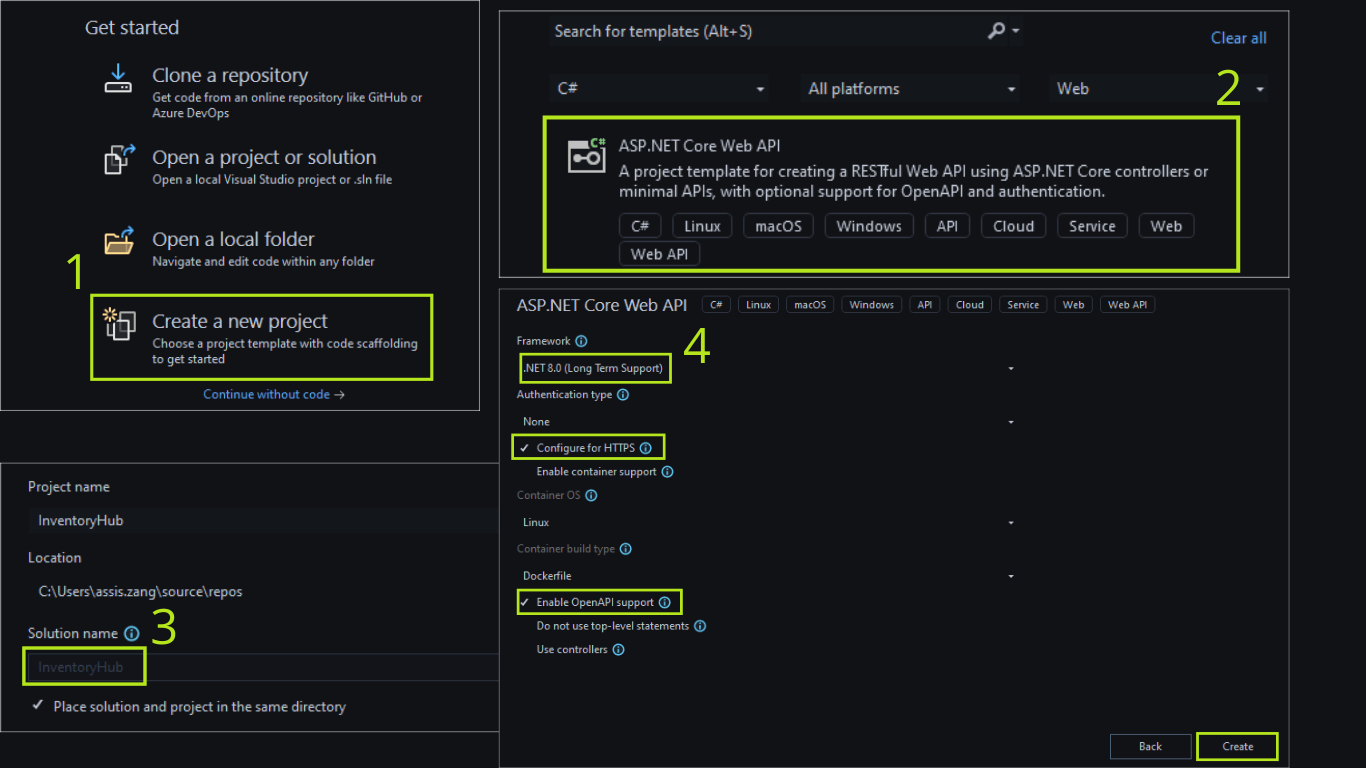Click the info icon beside Enable container support
The height and width of the screenshot is (768, 1366).
pyautogui.click(x=667, y=472)
